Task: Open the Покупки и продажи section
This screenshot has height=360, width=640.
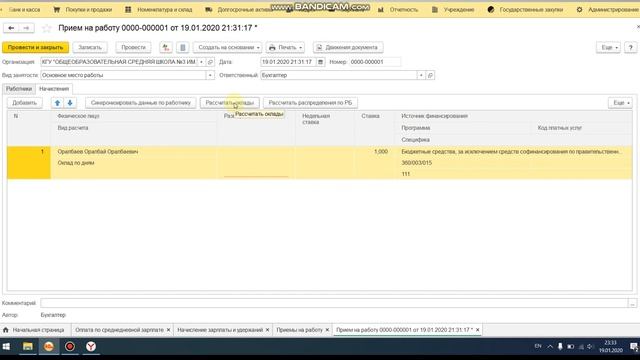Action: click(83, 9)
